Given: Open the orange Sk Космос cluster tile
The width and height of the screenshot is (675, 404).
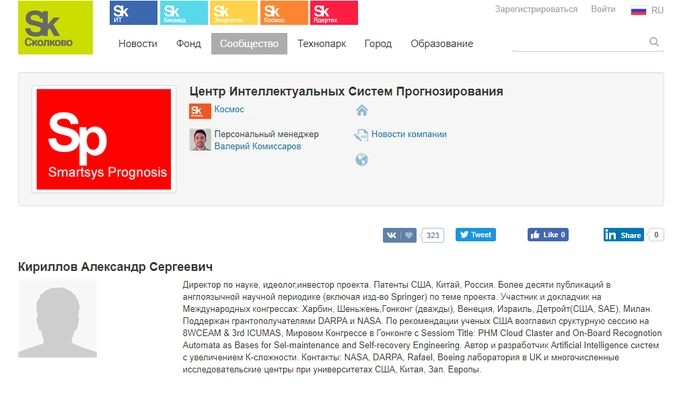Looking at the screenshot, I should pos(283,13).
